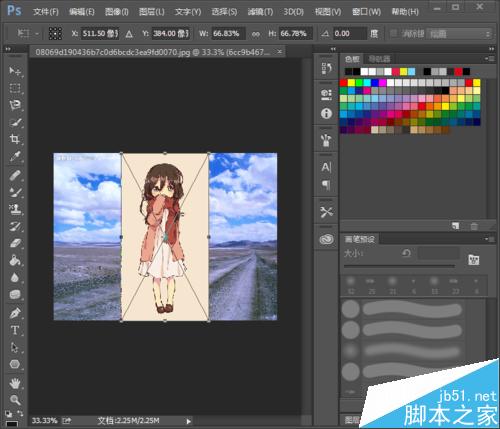Screen dimensions: 500x429
Task: Select the Path Selection tool
Action: [x=15, y=347]
